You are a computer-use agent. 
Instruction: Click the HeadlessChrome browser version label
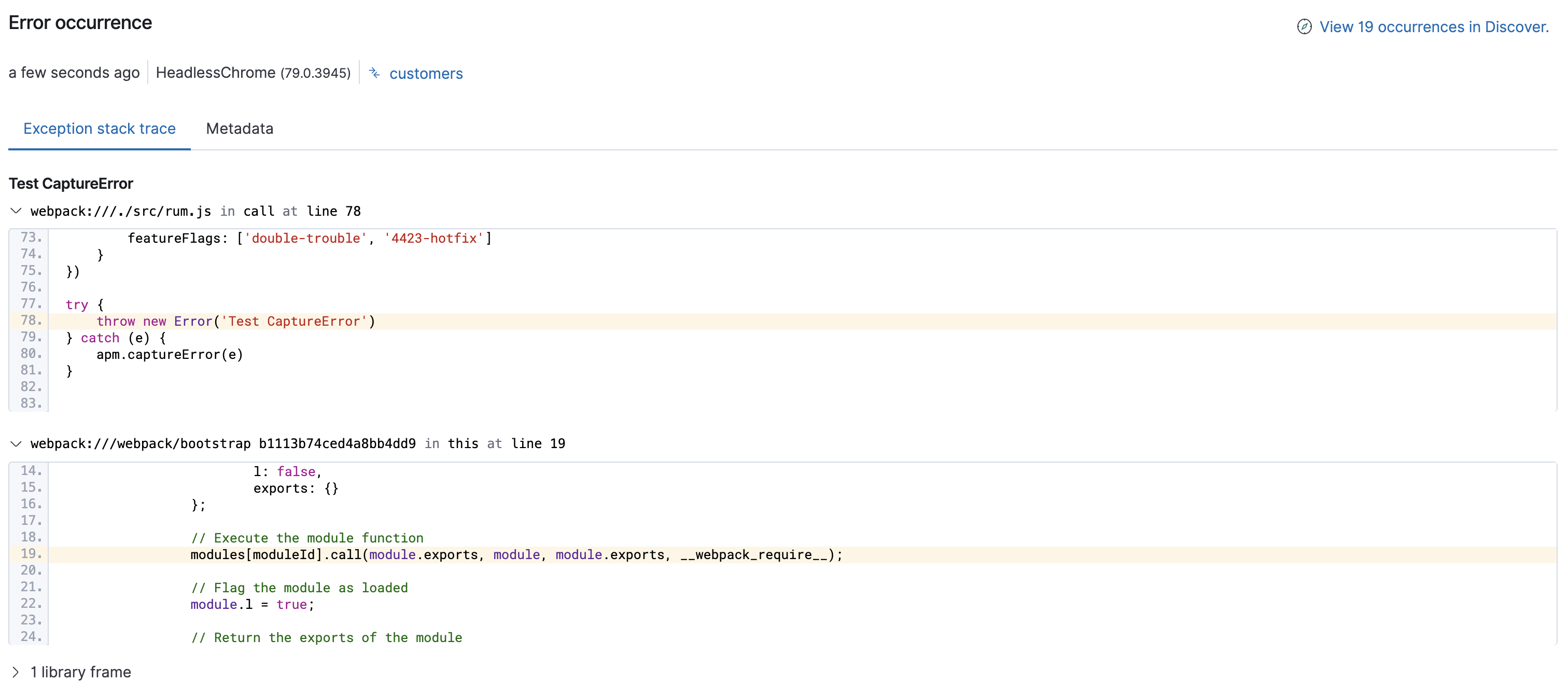coord(253,73)
